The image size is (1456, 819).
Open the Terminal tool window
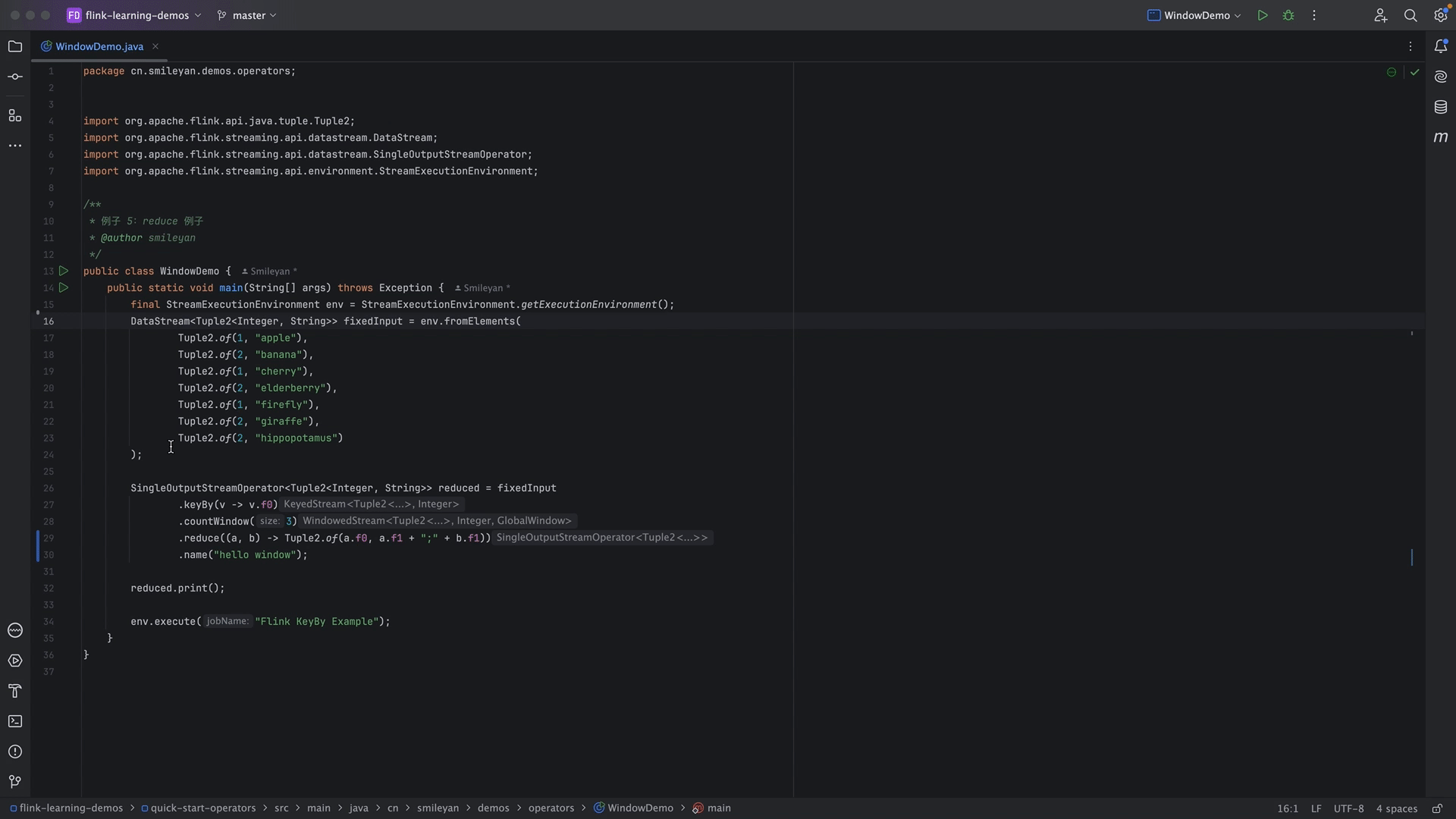point(15,721)
